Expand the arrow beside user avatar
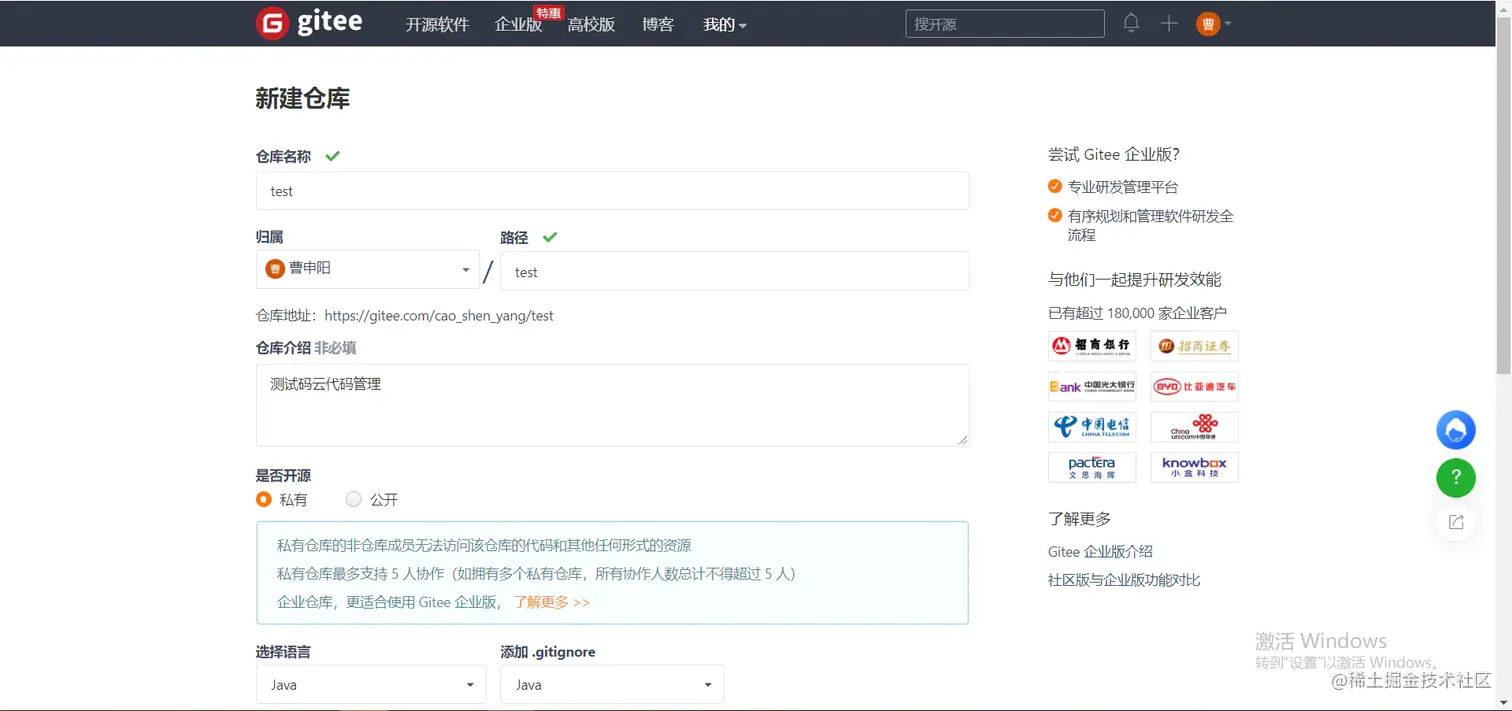The image size is (1512, 711). 1228,24
